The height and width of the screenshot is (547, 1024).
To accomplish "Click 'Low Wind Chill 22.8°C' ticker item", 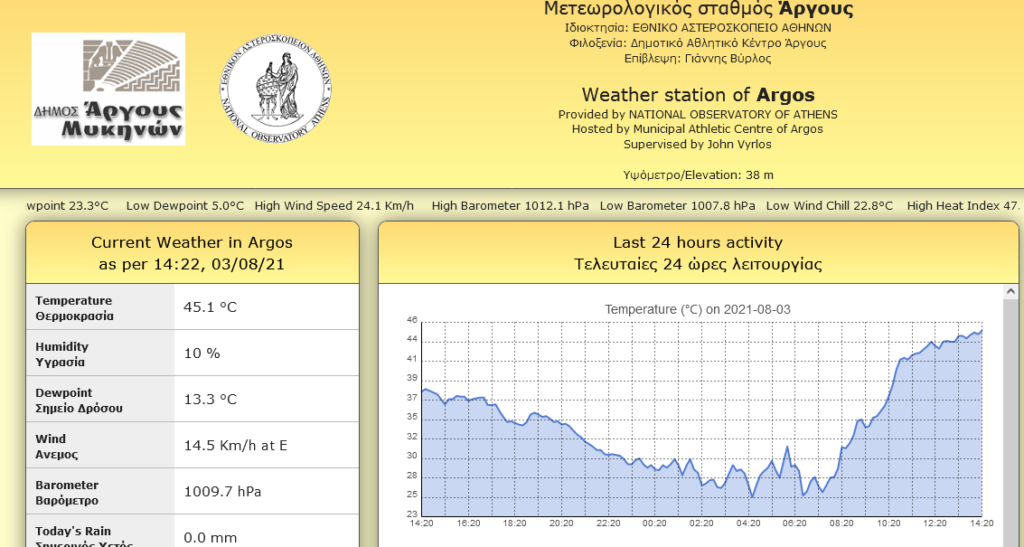I will (829, 206).
